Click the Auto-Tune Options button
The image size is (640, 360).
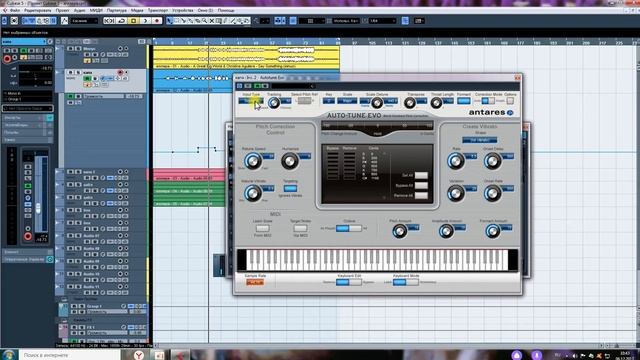[x=510, y=101]
